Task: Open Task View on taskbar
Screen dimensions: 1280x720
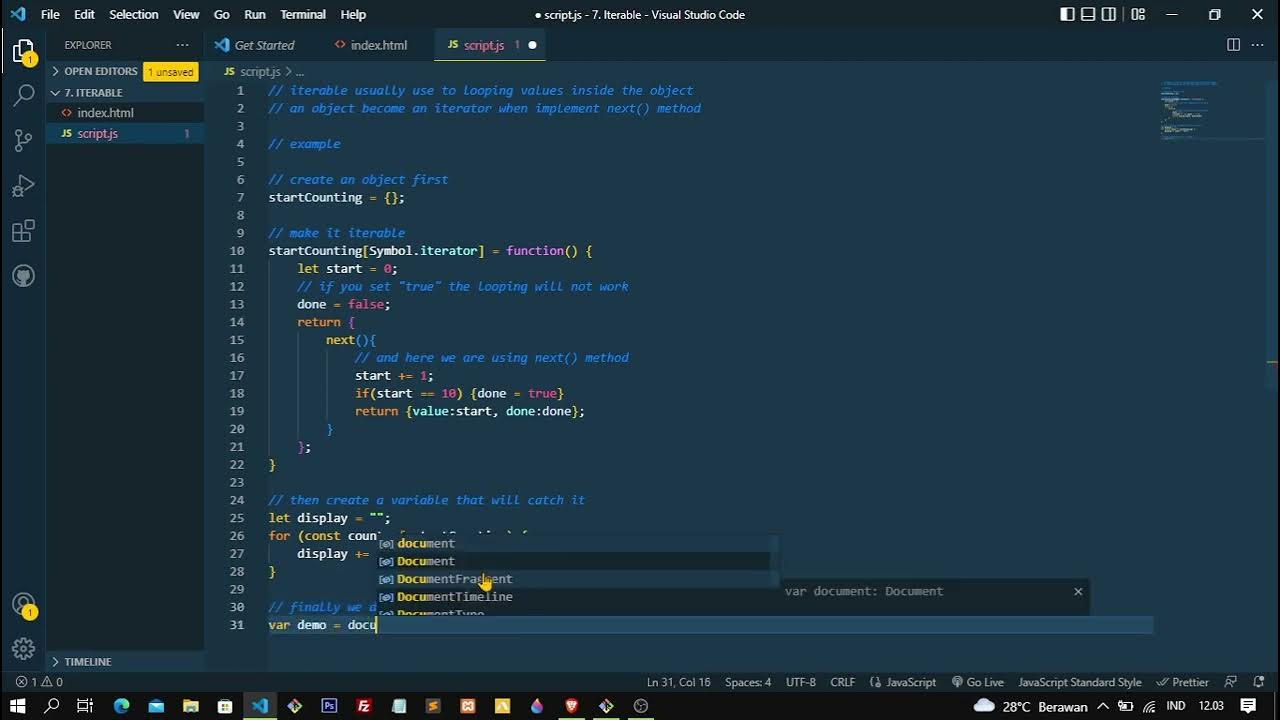Action: [x=85, y=706]
